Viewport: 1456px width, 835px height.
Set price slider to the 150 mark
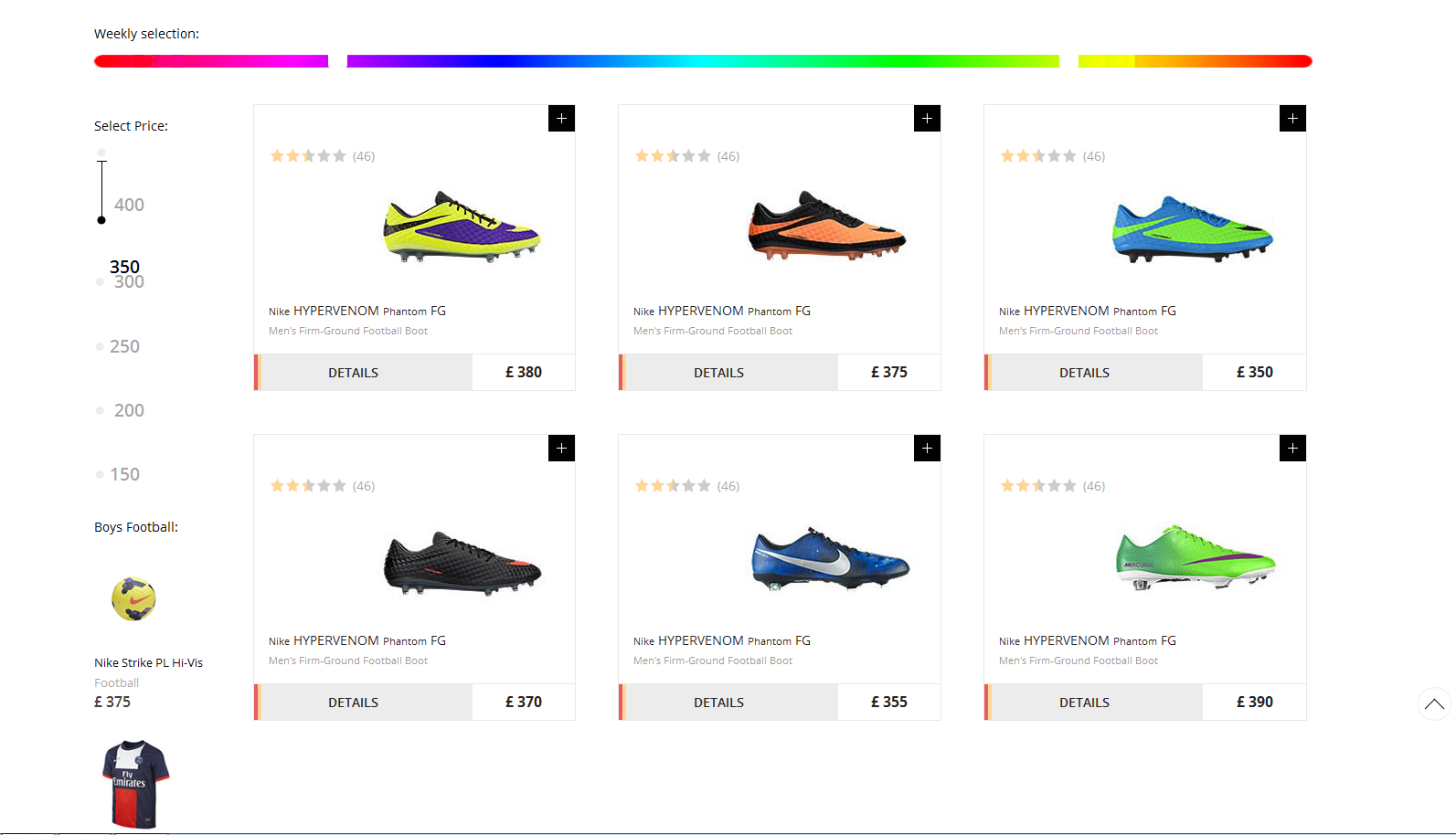[x=100, y=474]
